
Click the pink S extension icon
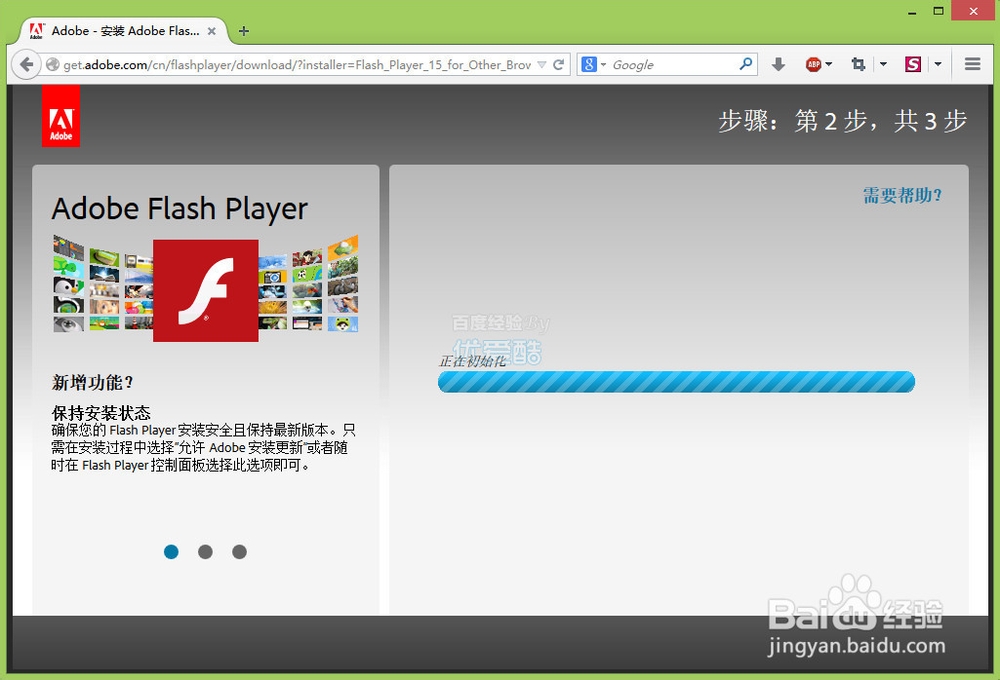(x=912, y=63)
